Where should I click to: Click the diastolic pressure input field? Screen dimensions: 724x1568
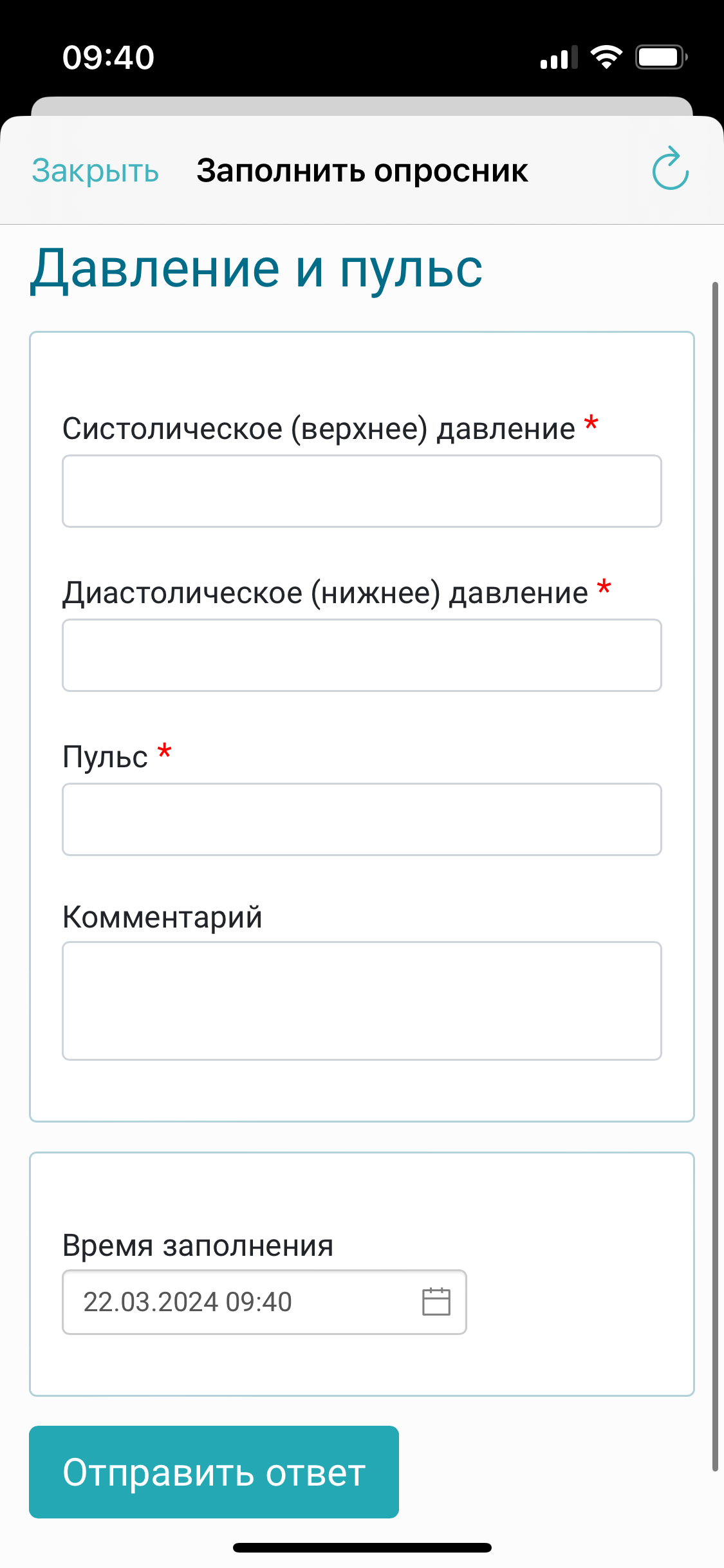(362, 655)
